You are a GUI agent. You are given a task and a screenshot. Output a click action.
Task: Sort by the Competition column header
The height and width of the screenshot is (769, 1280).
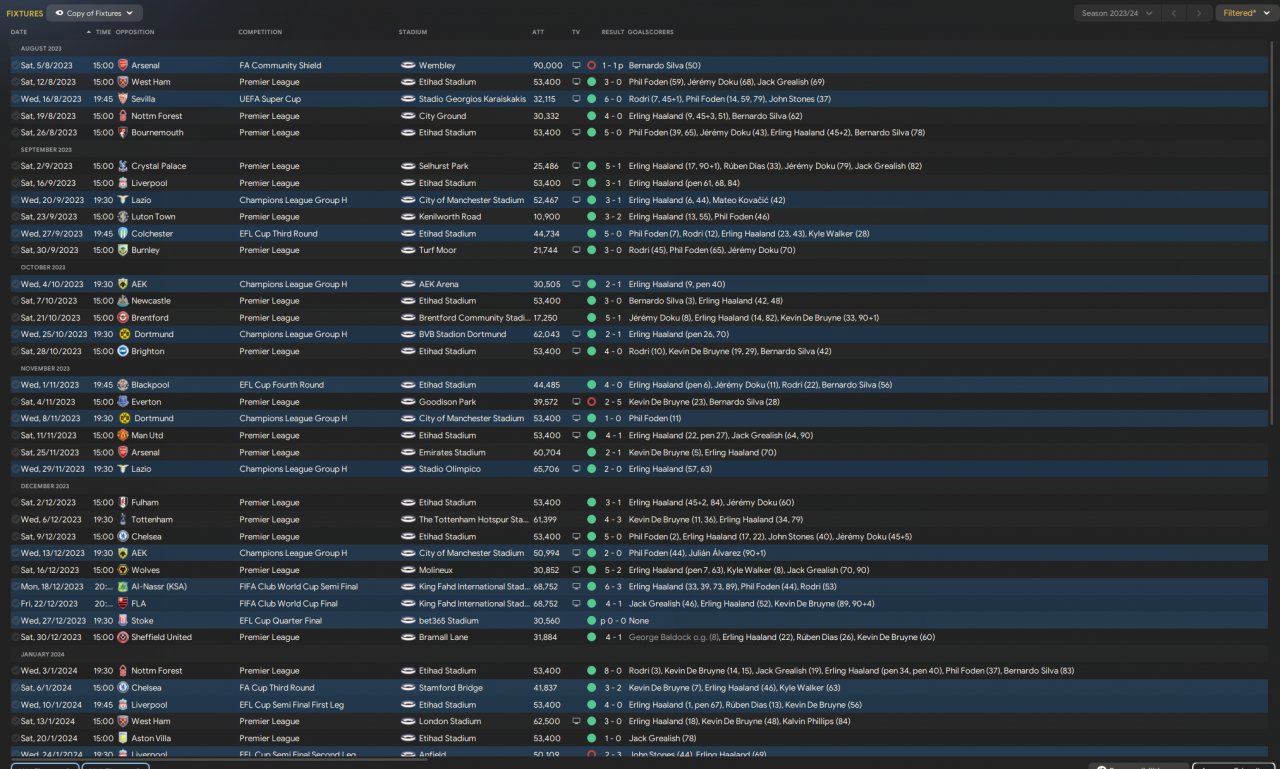pos(260,32)
